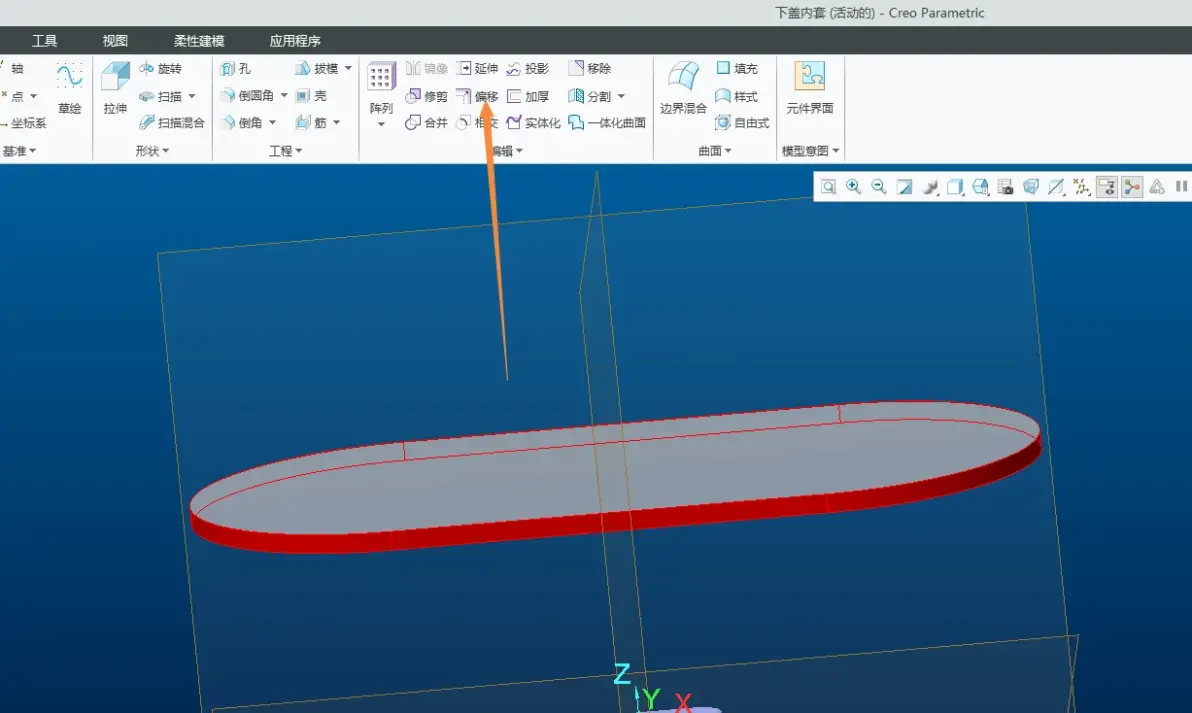Switch to the 视图 tab
1192x713 pixels.
point(115,41)
